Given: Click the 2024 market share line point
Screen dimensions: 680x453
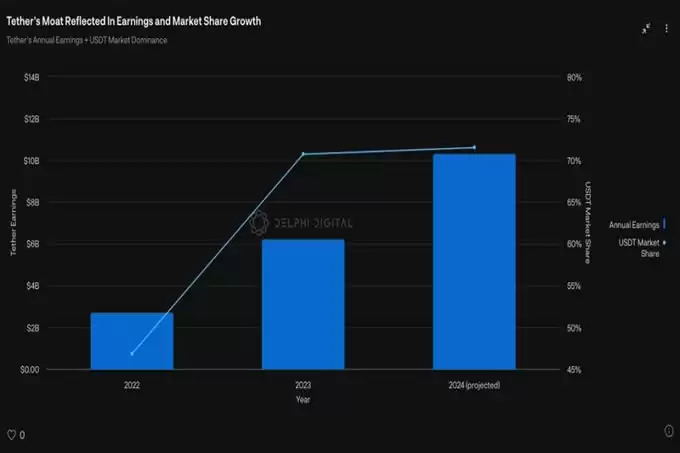Looking at the screenshot, I should tap(474, 147).
